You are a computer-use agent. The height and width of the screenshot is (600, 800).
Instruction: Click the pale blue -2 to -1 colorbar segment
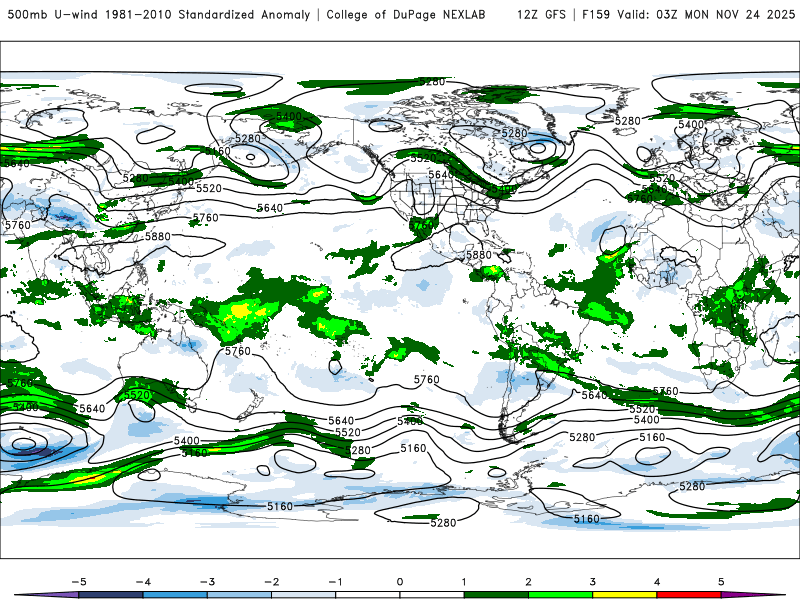coord(304,595)
